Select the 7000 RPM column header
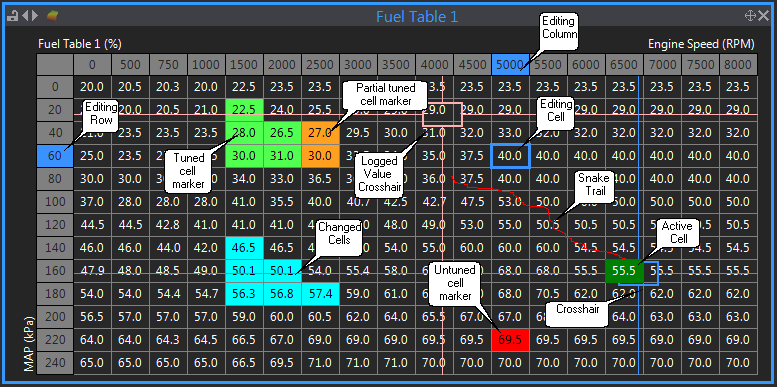The height and width of the screenshot is (387, 777). [662, 65]
